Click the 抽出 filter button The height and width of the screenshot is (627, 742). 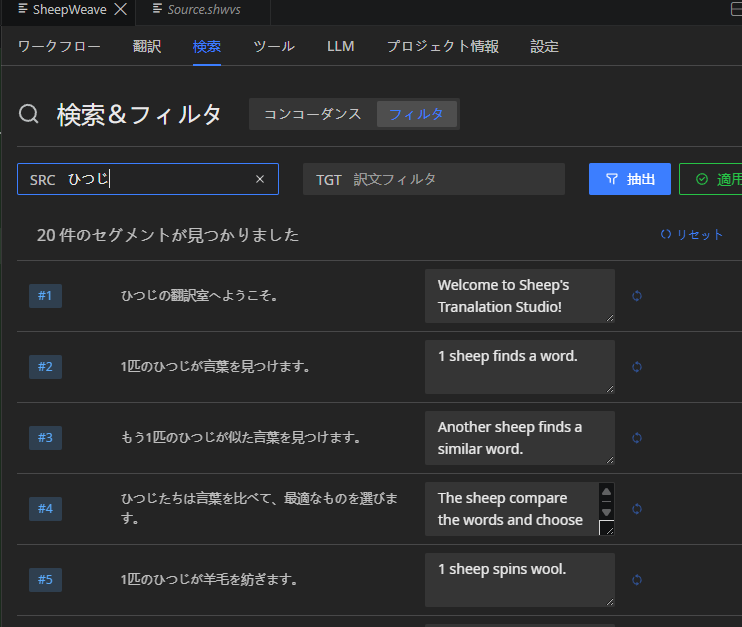pos(629,179)
